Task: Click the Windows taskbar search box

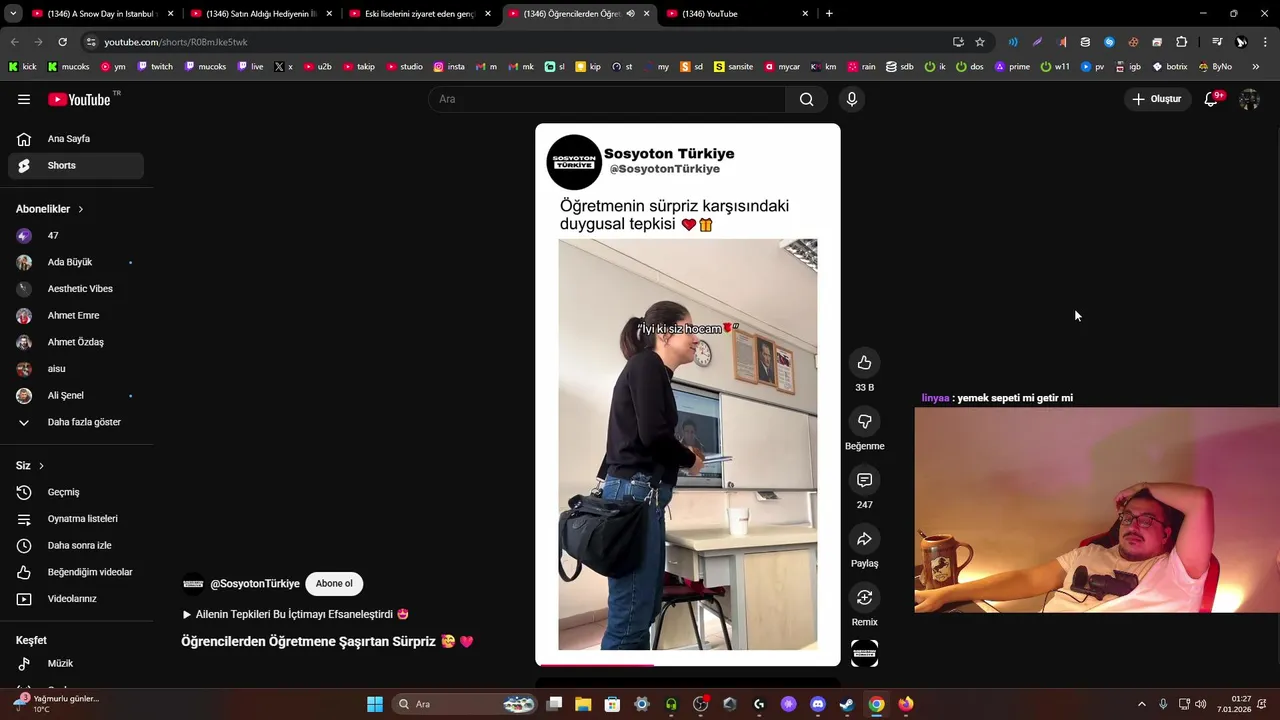Action: click(x=465, y=704)
